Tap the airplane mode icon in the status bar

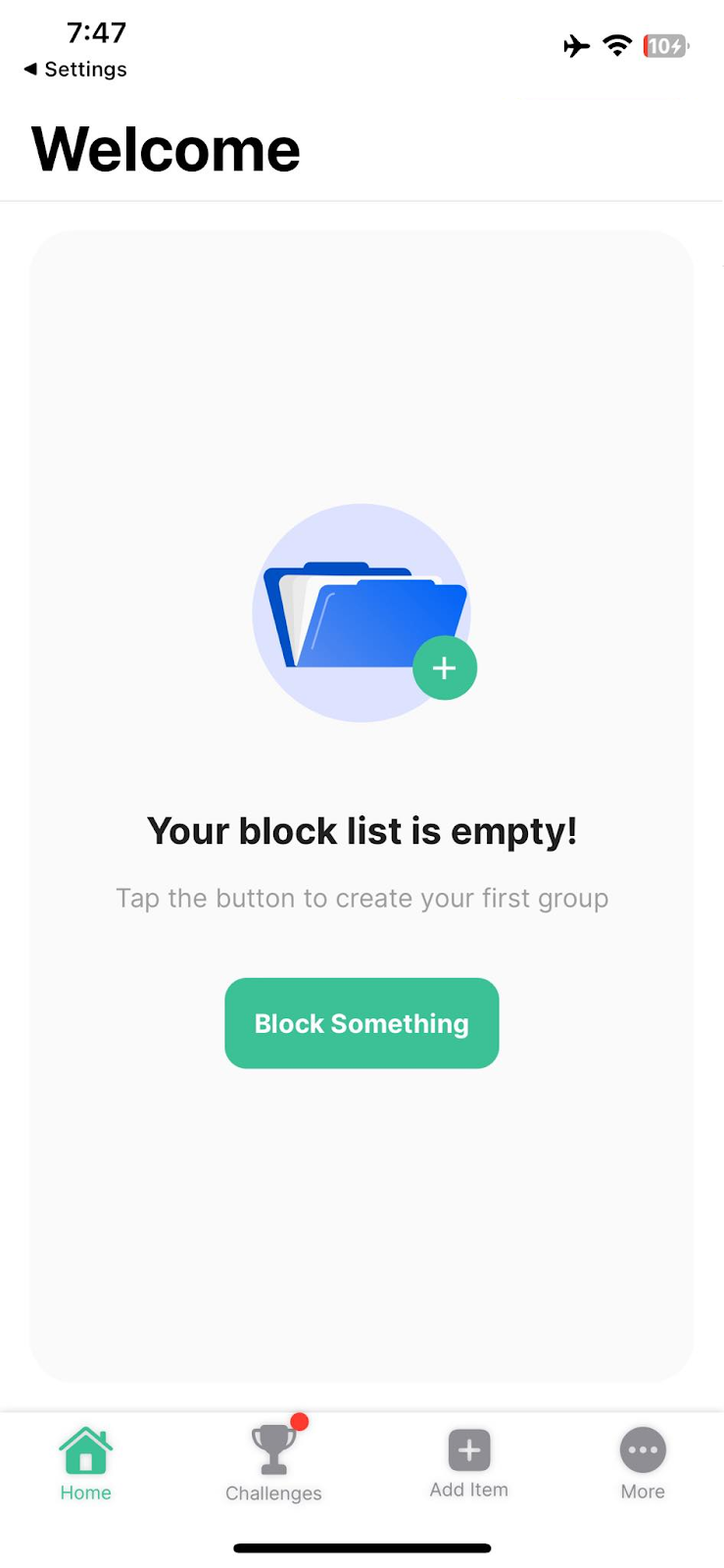576,45
